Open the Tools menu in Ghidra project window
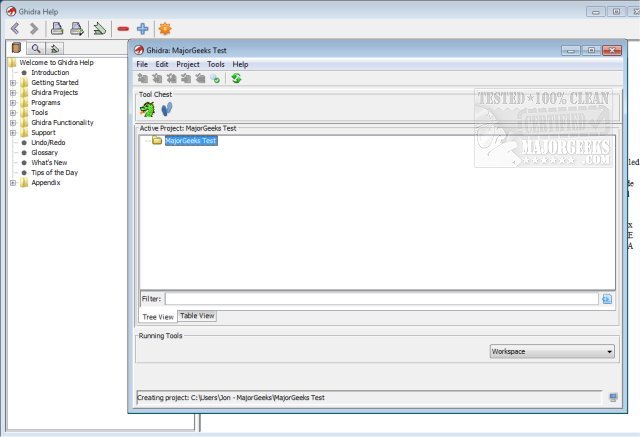640x437 pixels. (x=216, y=64)
